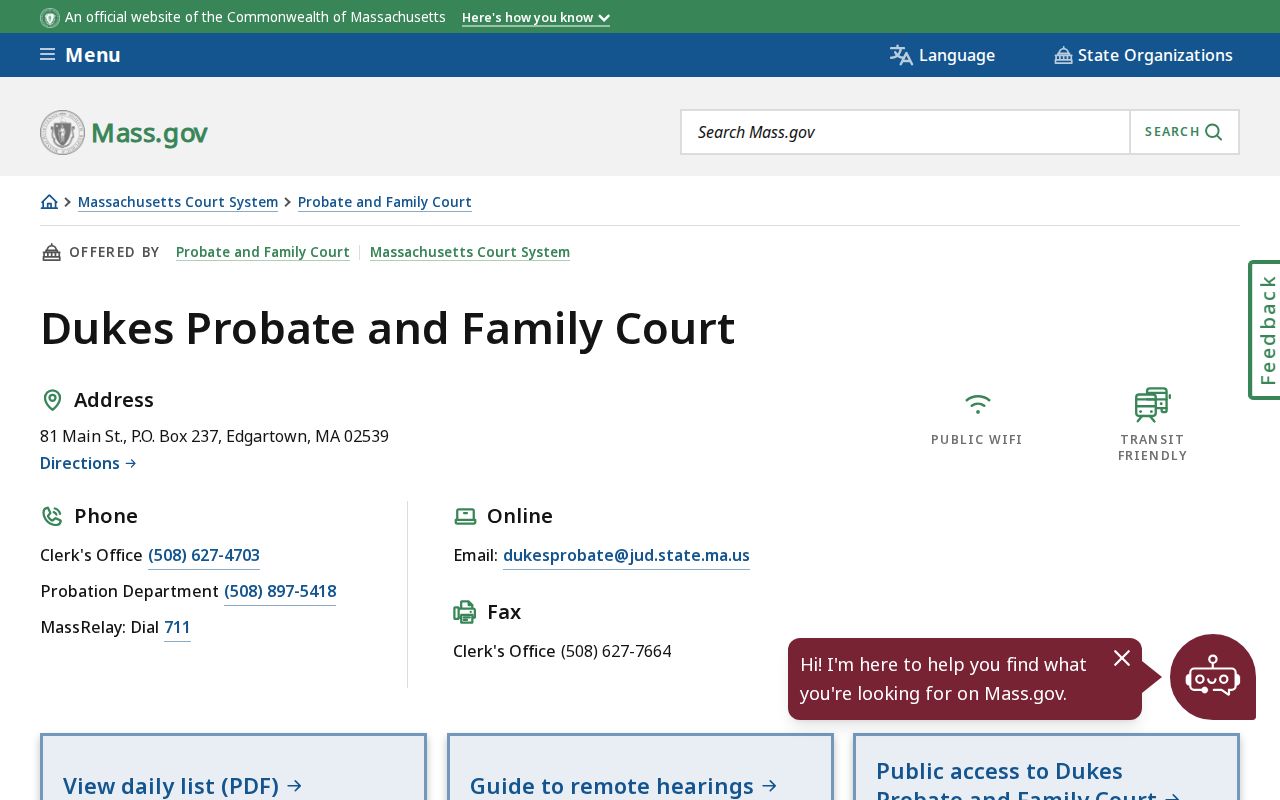Open the Feedback side tab
Viewport: 1280px width, 800px height.
[1265, 330]
